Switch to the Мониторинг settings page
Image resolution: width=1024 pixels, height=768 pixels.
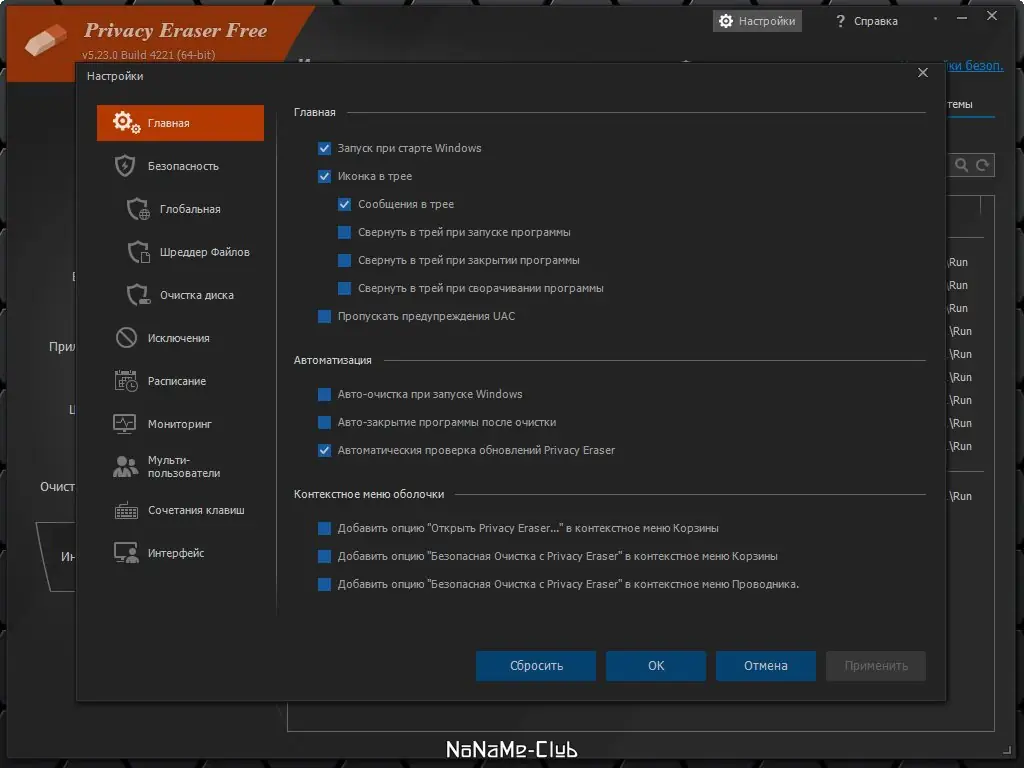click(x=180, y=424)
